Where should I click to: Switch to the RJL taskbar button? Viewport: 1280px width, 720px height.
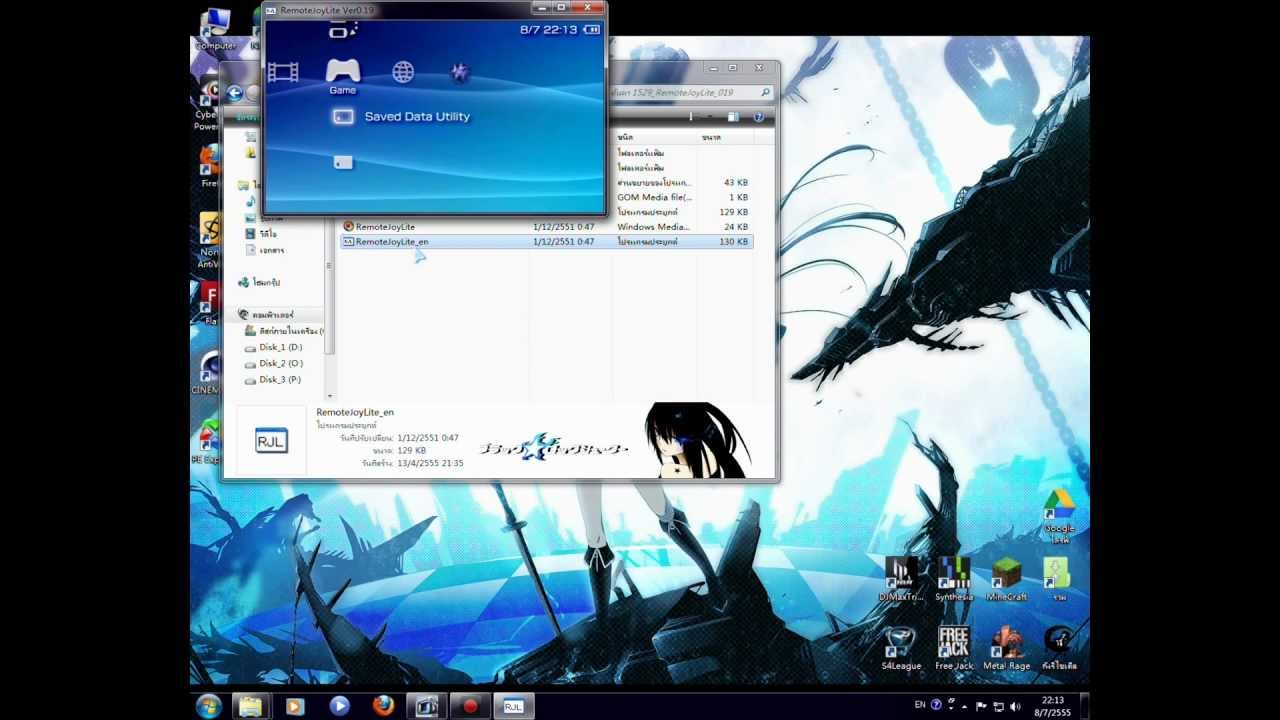click(x=514, y=706)
